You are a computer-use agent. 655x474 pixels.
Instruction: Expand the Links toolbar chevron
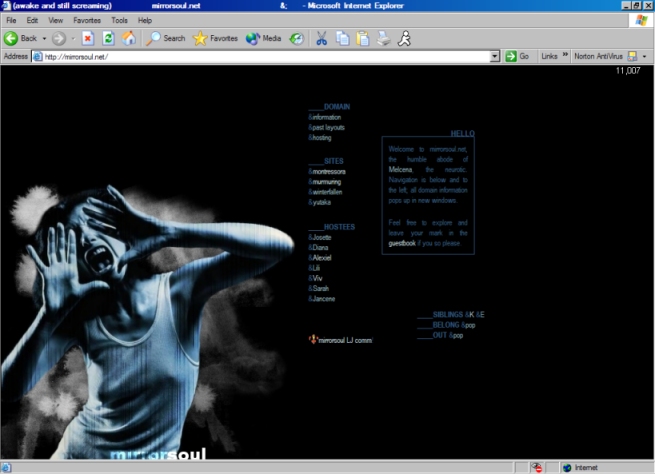565,56
